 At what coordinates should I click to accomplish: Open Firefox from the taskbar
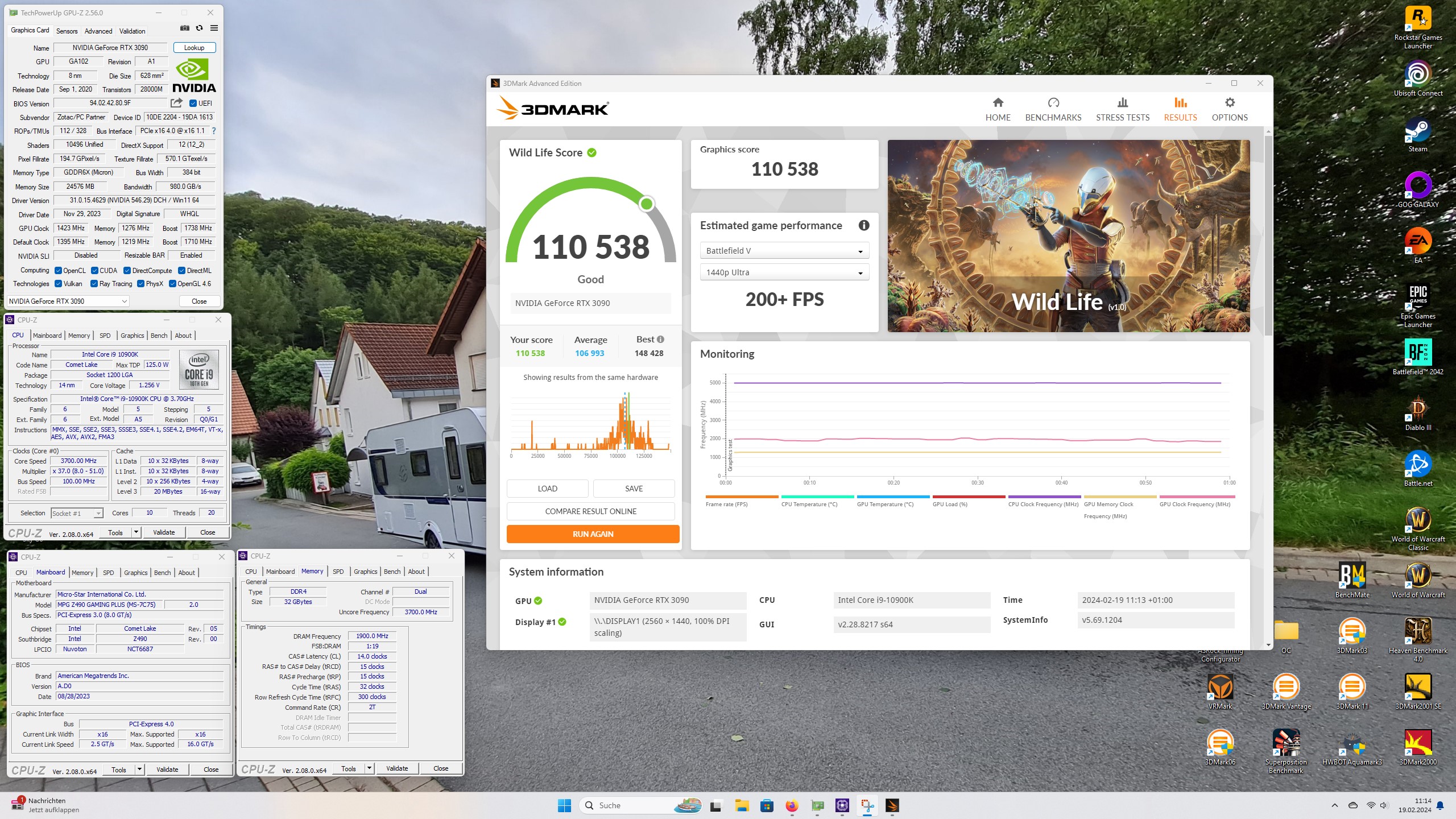click(792, 805)
